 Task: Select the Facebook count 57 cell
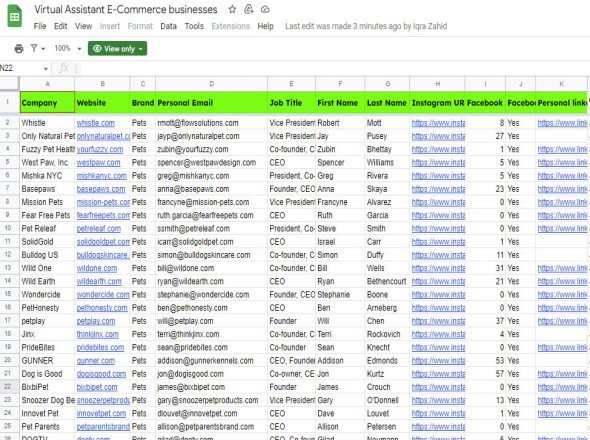(x=485, y=374)
